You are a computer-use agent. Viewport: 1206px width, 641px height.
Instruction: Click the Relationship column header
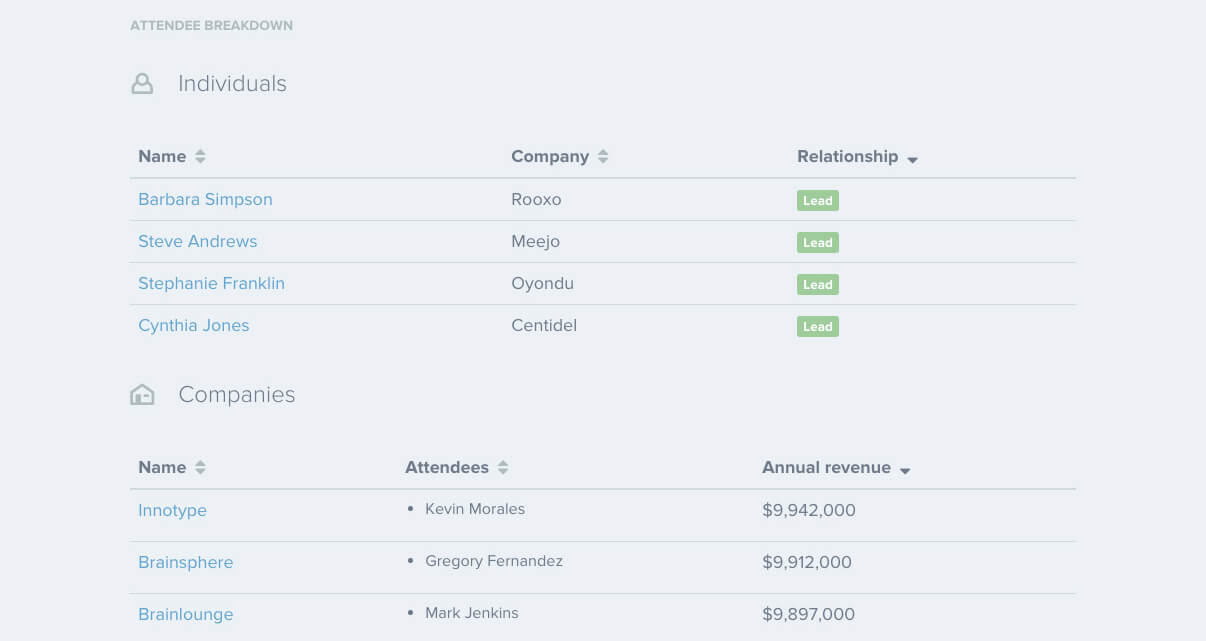coord(847,157)
